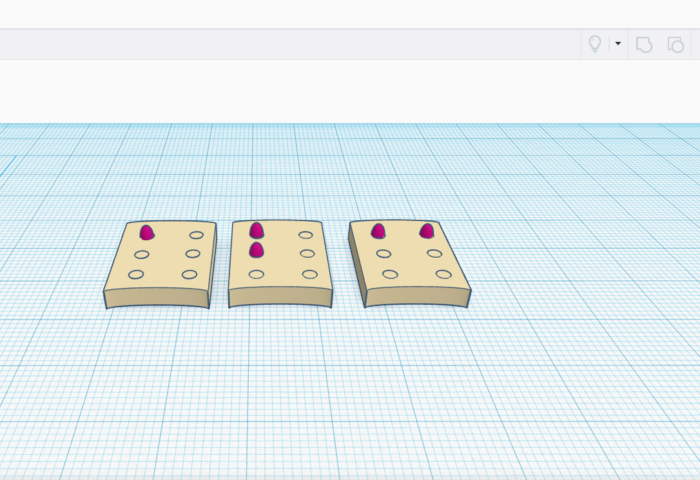
Task: Click the bottom-left hole on left block
Action: pyautogui.click(x=136, y=274)
